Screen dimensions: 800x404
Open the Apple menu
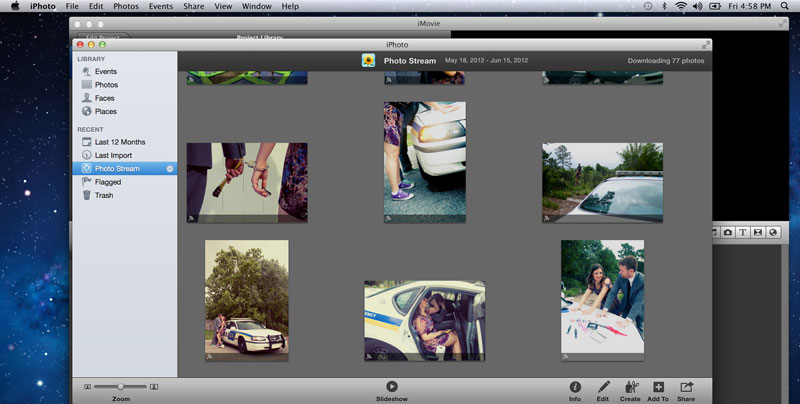(15, 6)
